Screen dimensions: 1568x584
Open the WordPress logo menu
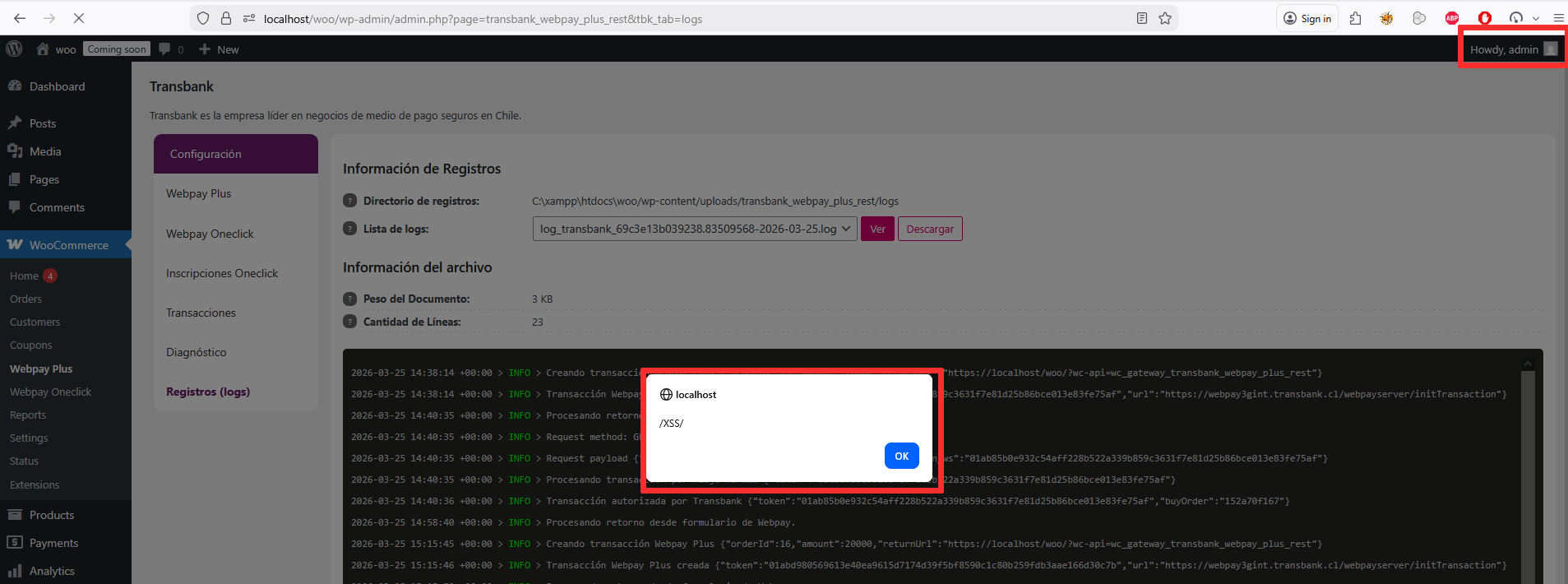pos(14,49)
